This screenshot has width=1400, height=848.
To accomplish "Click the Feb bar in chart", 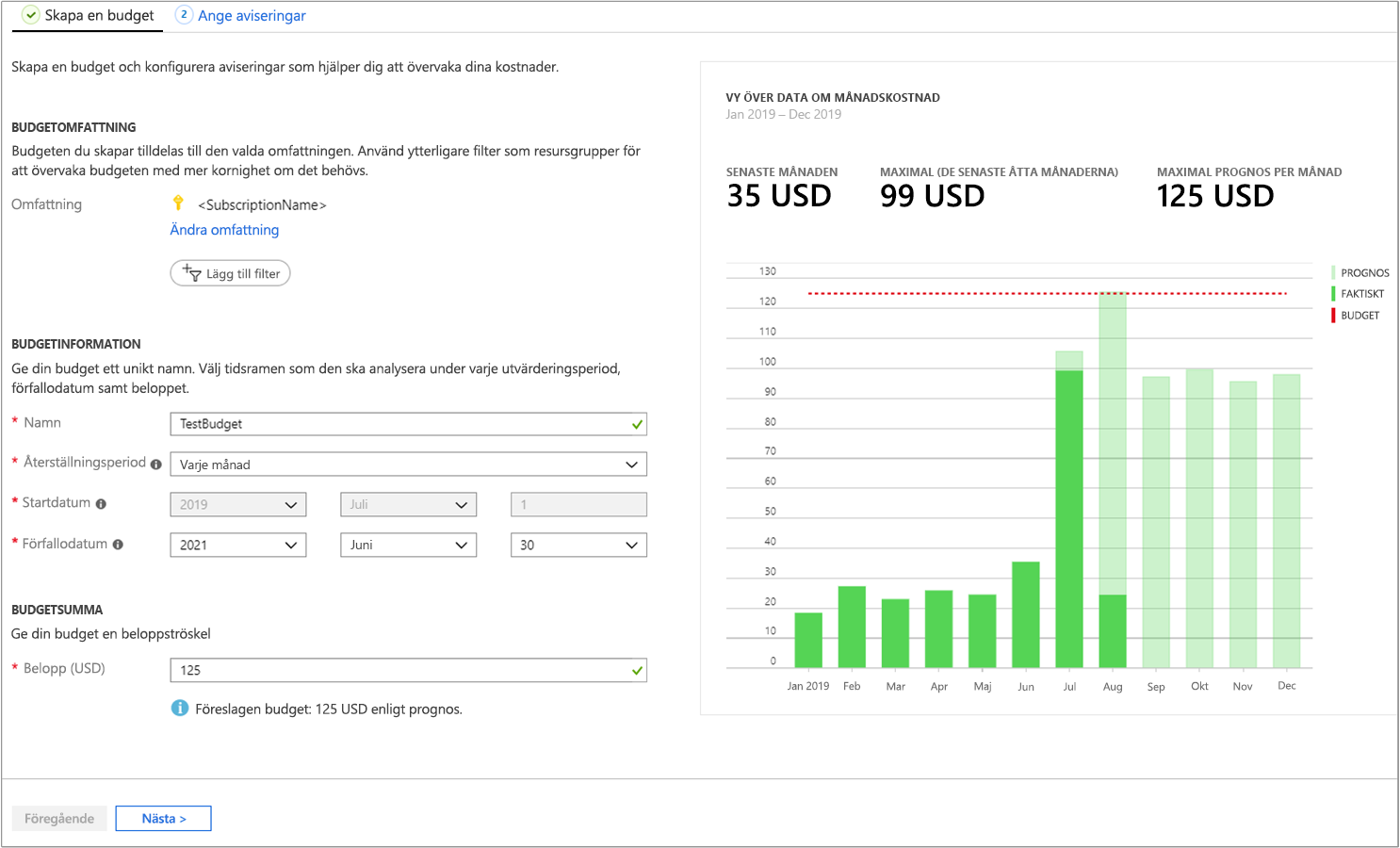I will pos(852,628).
